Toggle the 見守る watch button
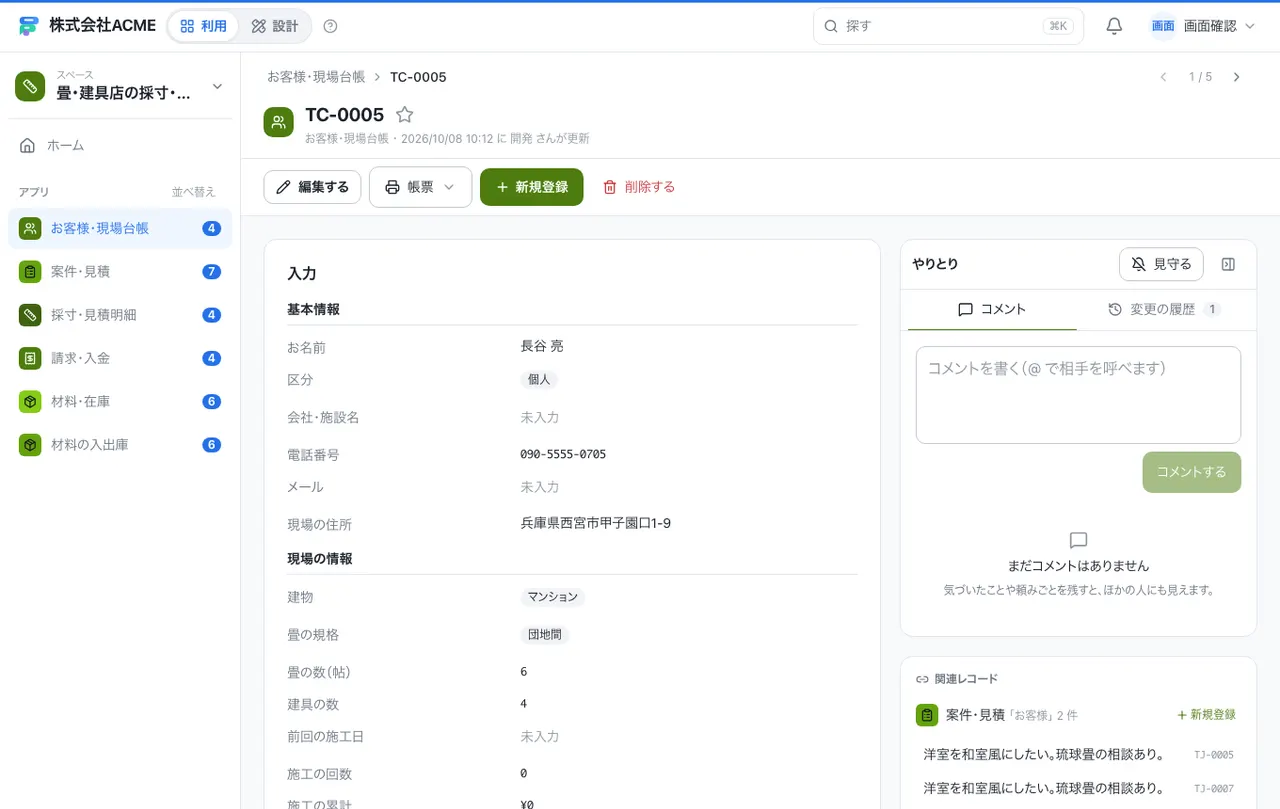Viewport: 1280px width, 809px height. 1161,264
